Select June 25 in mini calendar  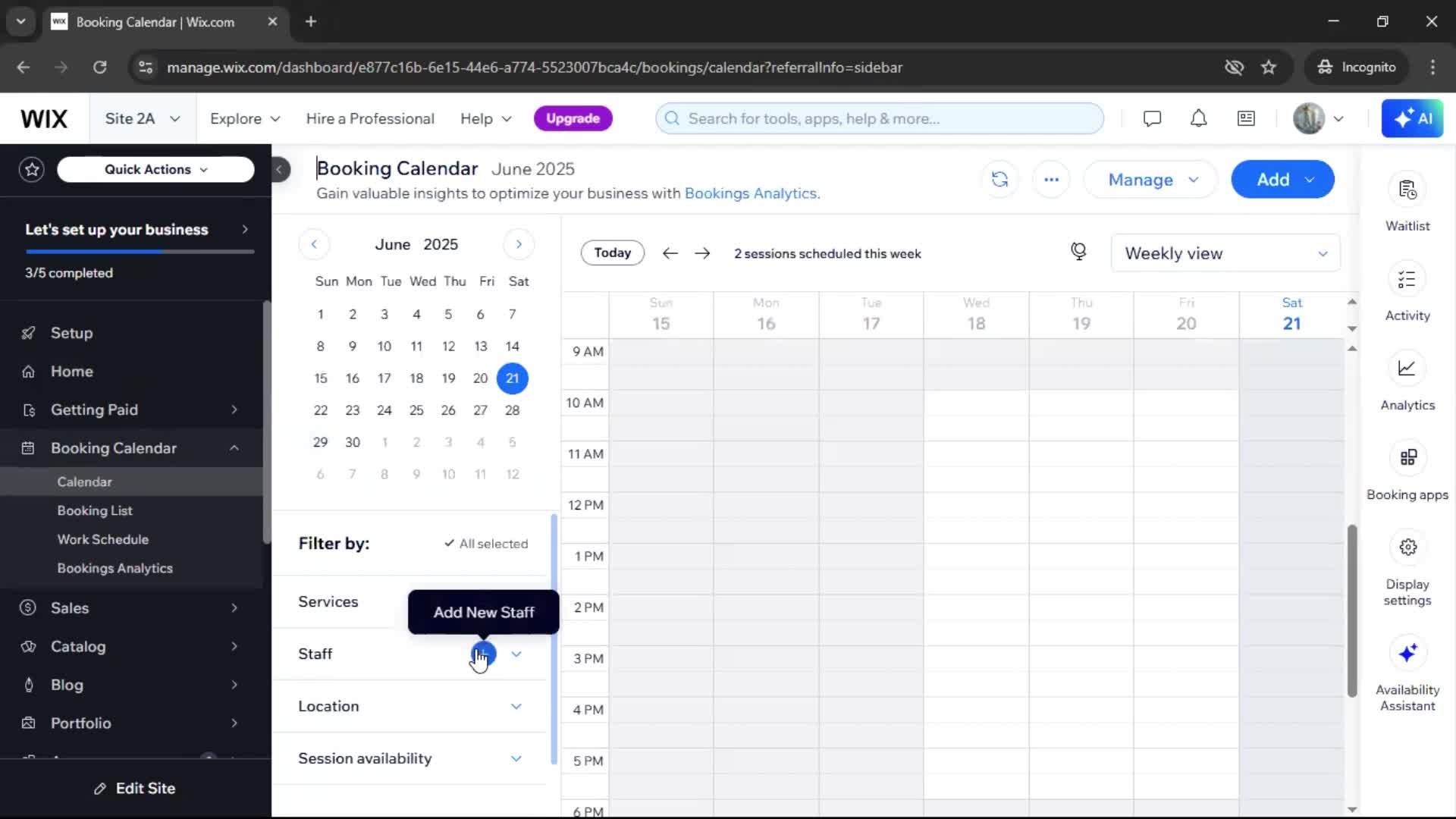point(416,410)
